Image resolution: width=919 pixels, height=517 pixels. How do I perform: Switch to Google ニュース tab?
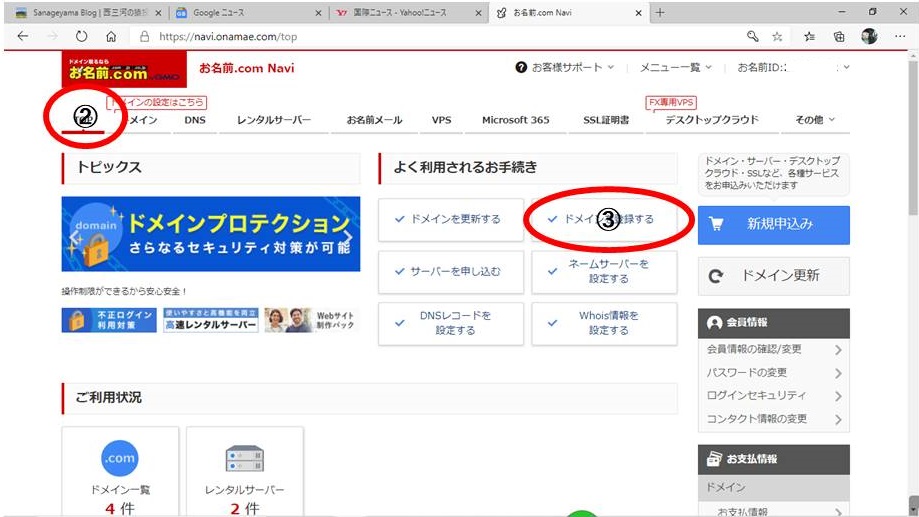point(249,13)
